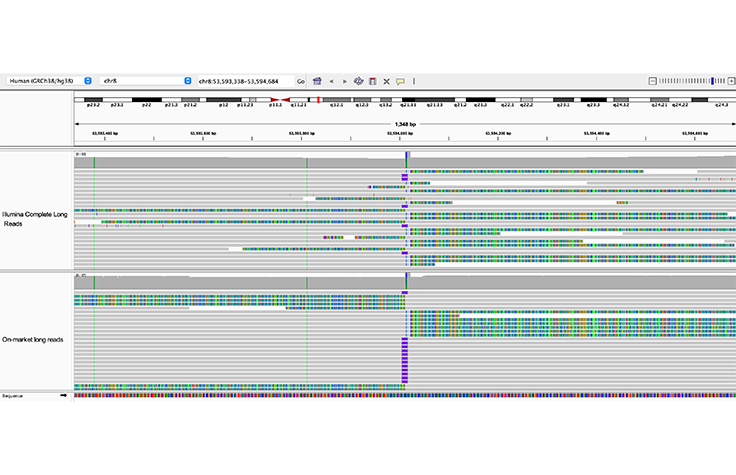Image resolution: width=736 pixels, height=475 pixels.
Task: Click the Home whole-genome view icon
Action: coord(317,80)
